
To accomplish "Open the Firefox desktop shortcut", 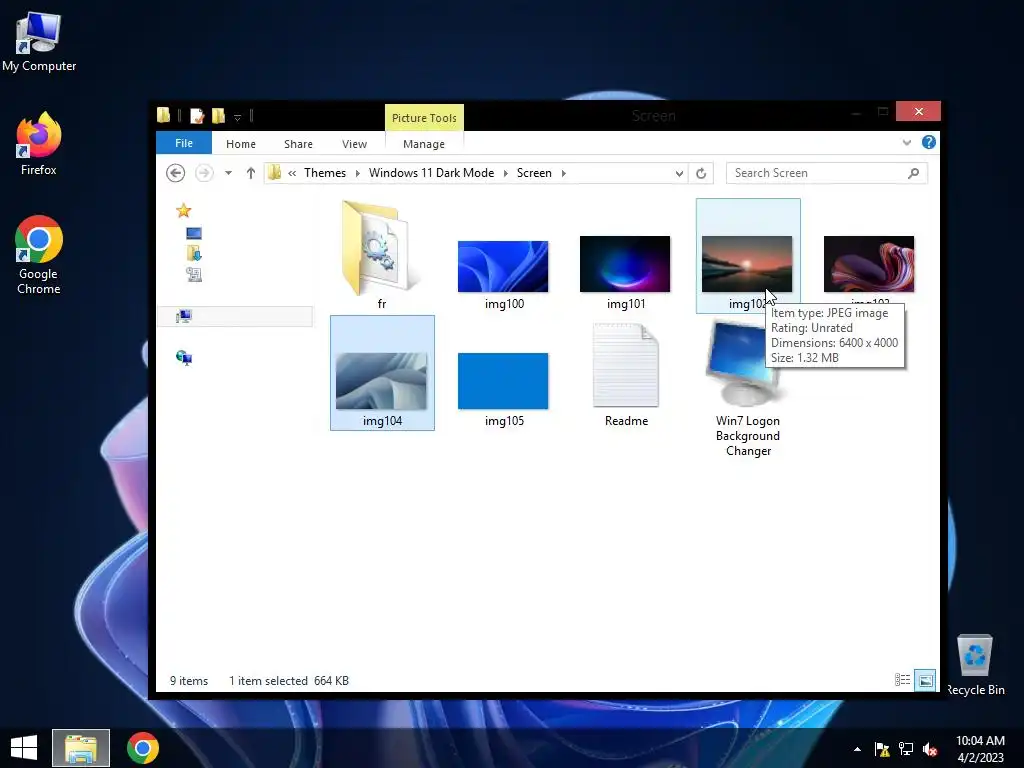I will (39, 144).
